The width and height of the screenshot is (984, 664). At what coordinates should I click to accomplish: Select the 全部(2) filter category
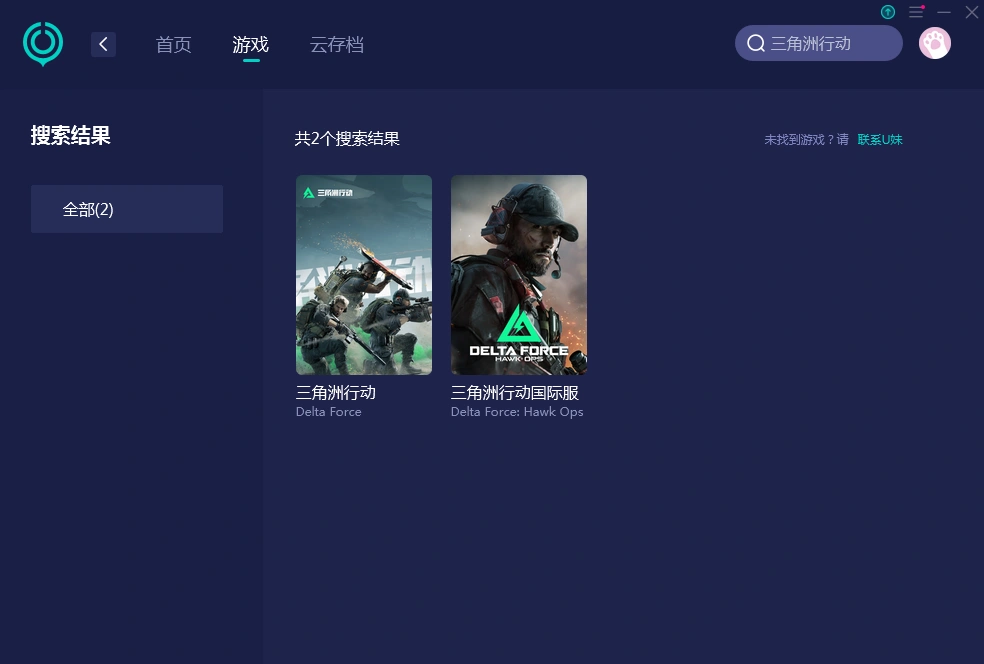(x=127, y=209)
